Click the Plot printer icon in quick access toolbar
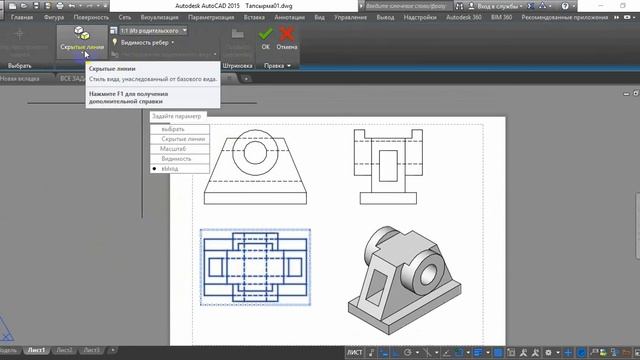 pyautogui.click(x=60, y=6)
